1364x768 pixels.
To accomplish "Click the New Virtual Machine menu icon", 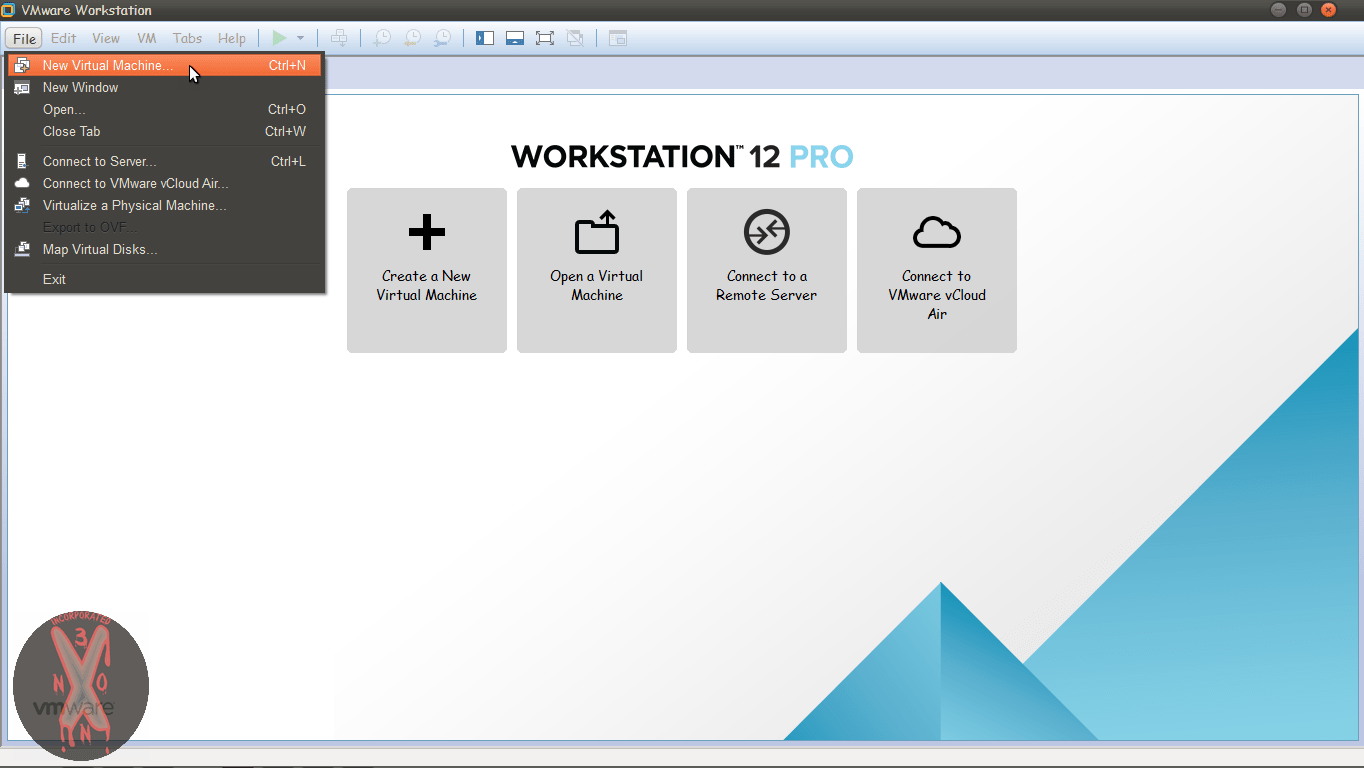I will (x=22, y=65).
